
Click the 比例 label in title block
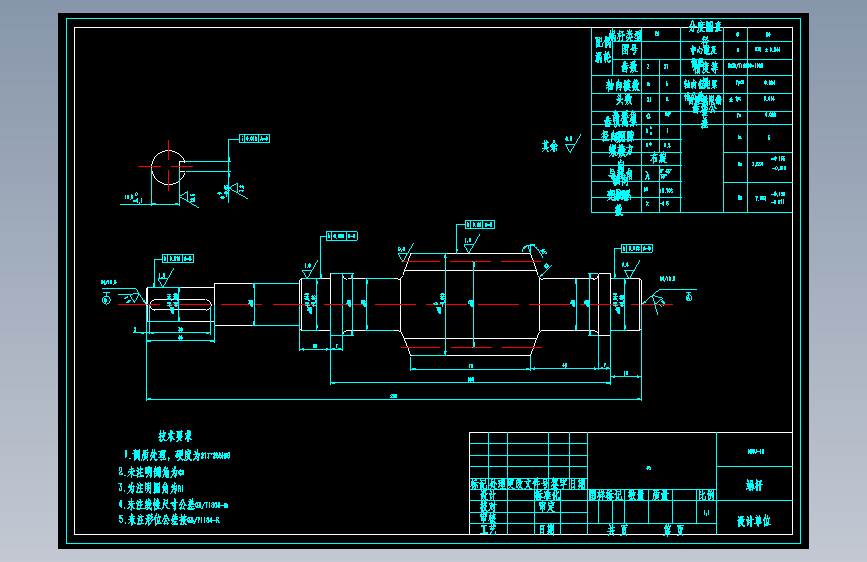pyautogui.click(x=706, y=495)
